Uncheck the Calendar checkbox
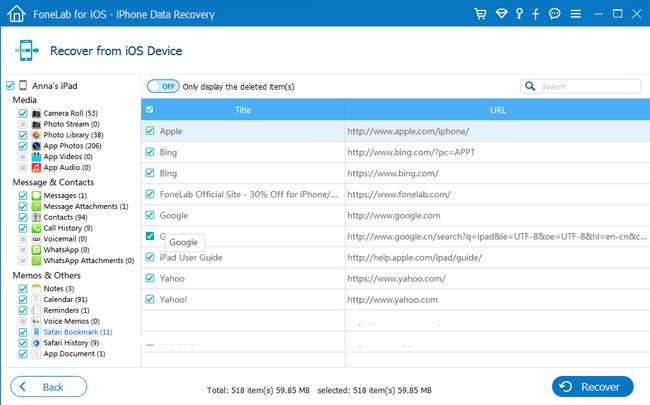This screenshot has height=405, width=650. click(x=23, y=299)
